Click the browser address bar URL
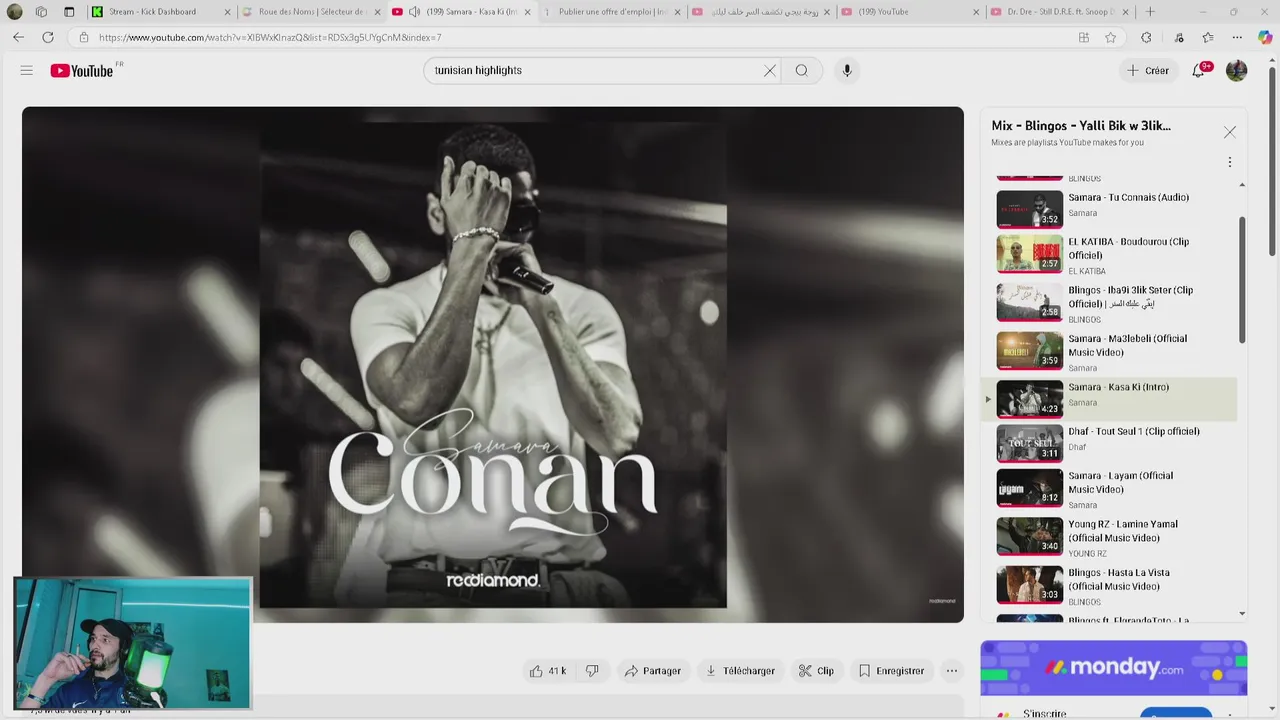This screenshot has width=1280, height=720. tap(270, 37)
